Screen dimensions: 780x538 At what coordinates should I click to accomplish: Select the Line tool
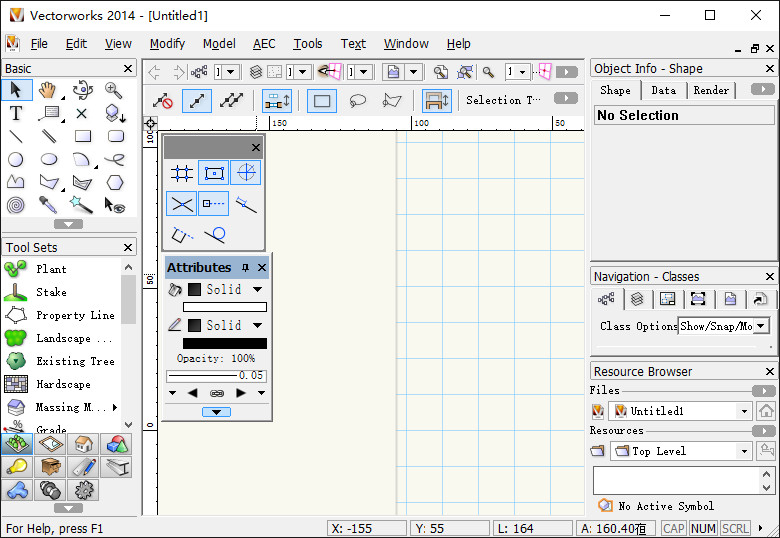pyautogui.click(x=16, y=136)
